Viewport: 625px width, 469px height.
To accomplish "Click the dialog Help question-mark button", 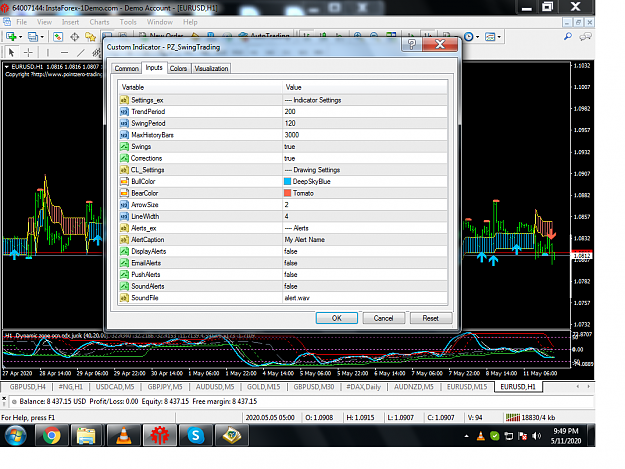I will coord(412,44).
